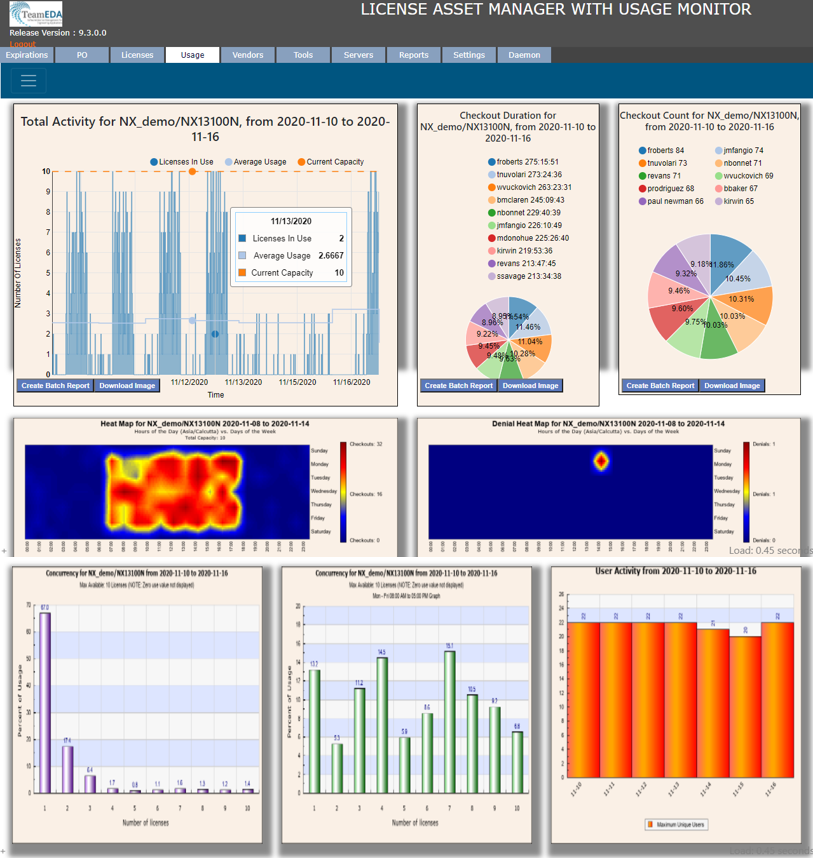Download Image of Checkout Count chart
Image resolution: width=813 pixels, height=858 pixels.
tap(733, 385)
